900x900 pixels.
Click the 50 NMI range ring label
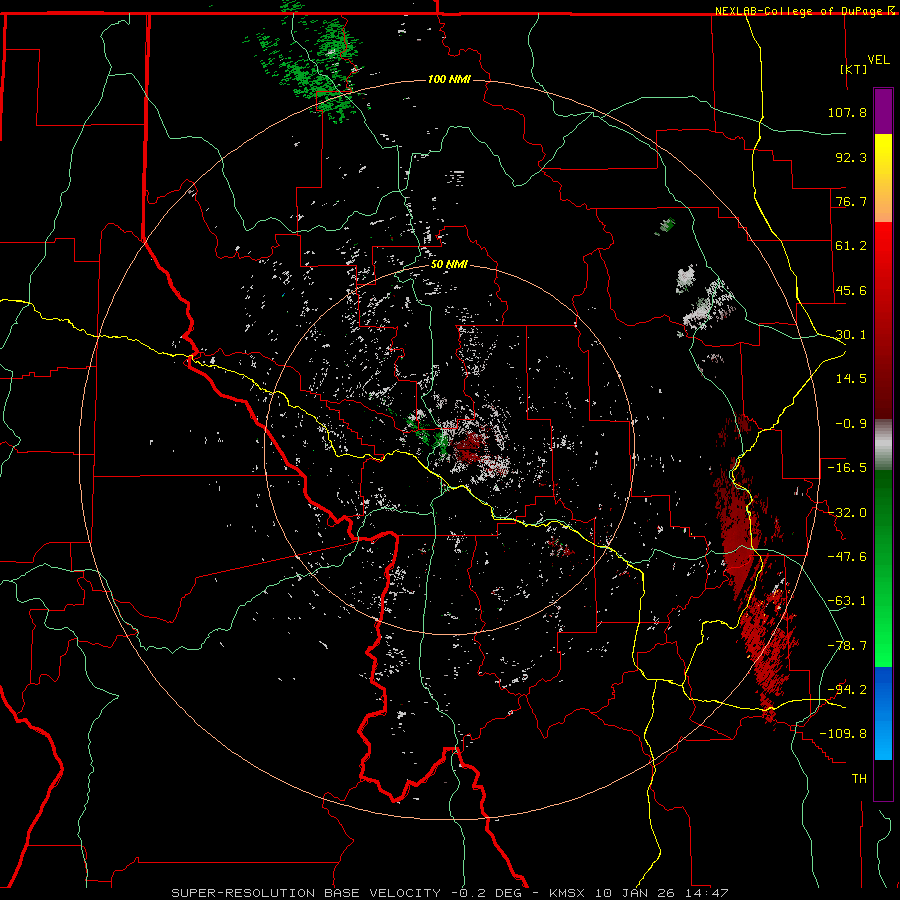pyautogui.click(x=449, y=264)
